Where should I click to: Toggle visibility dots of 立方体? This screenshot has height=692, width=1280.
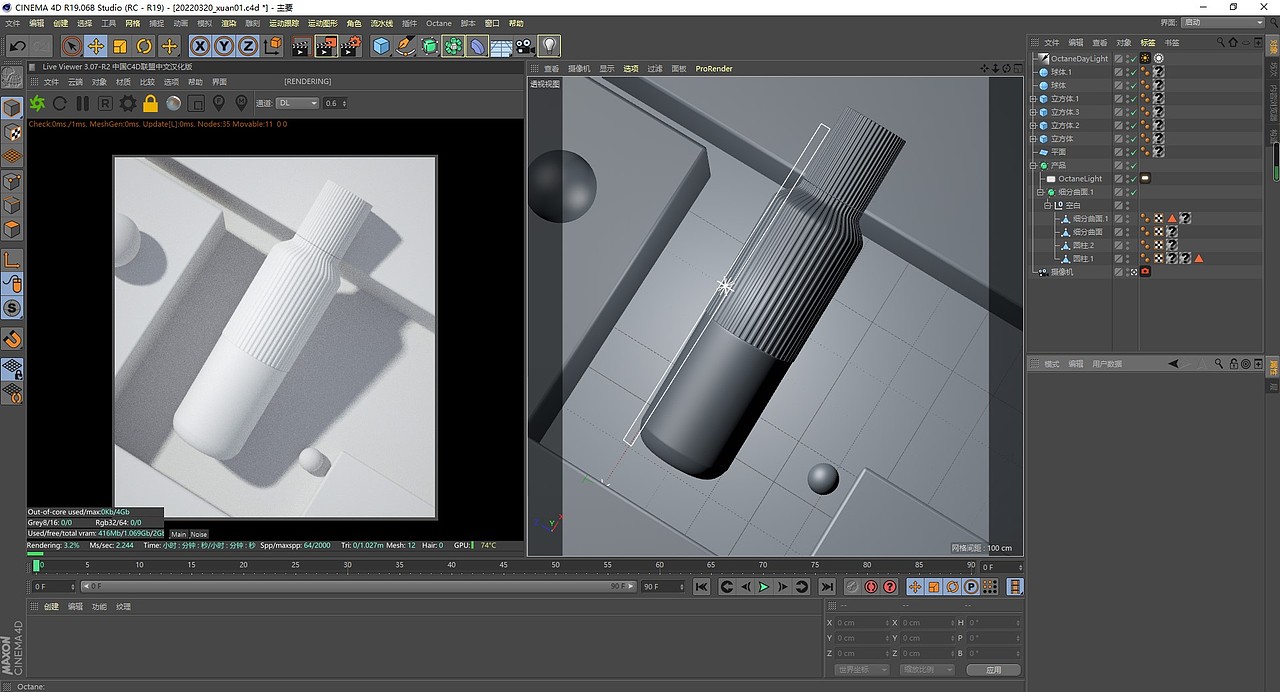[1127, 139]
